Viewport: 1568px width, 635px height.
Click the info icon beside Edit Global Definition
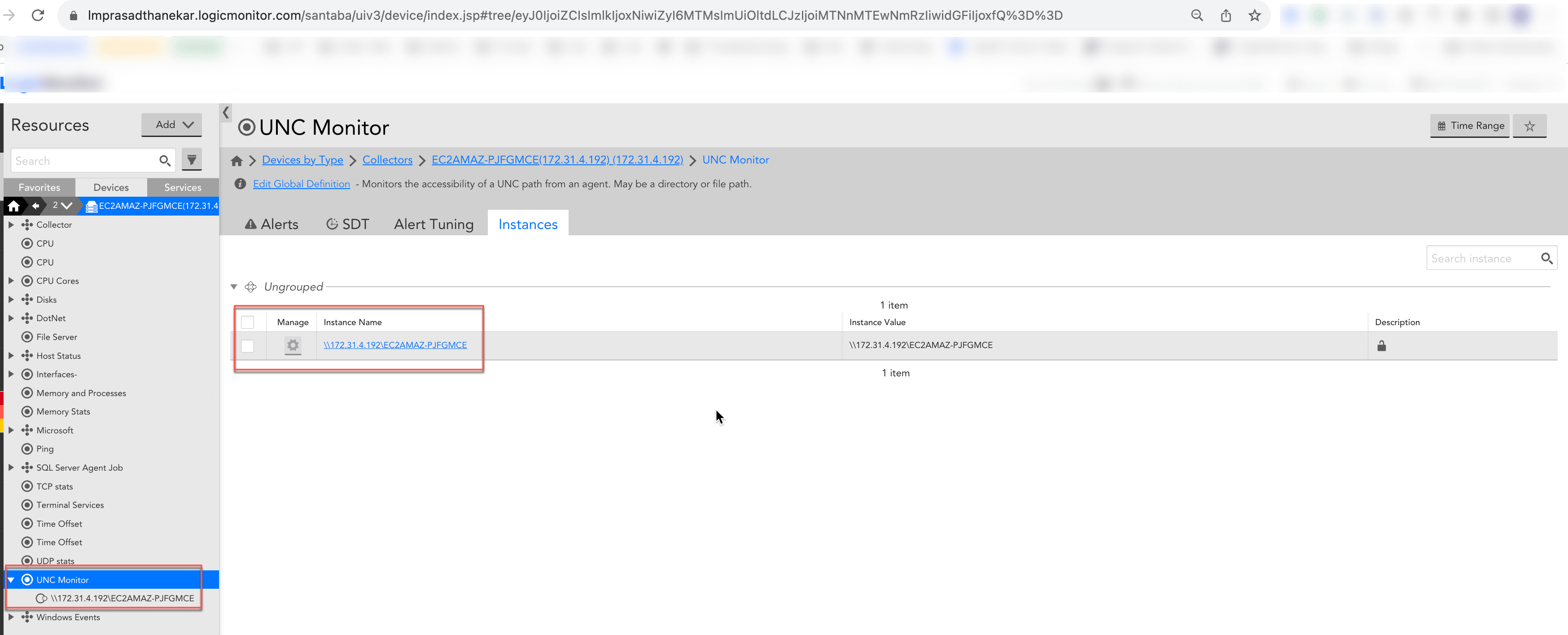241,184
